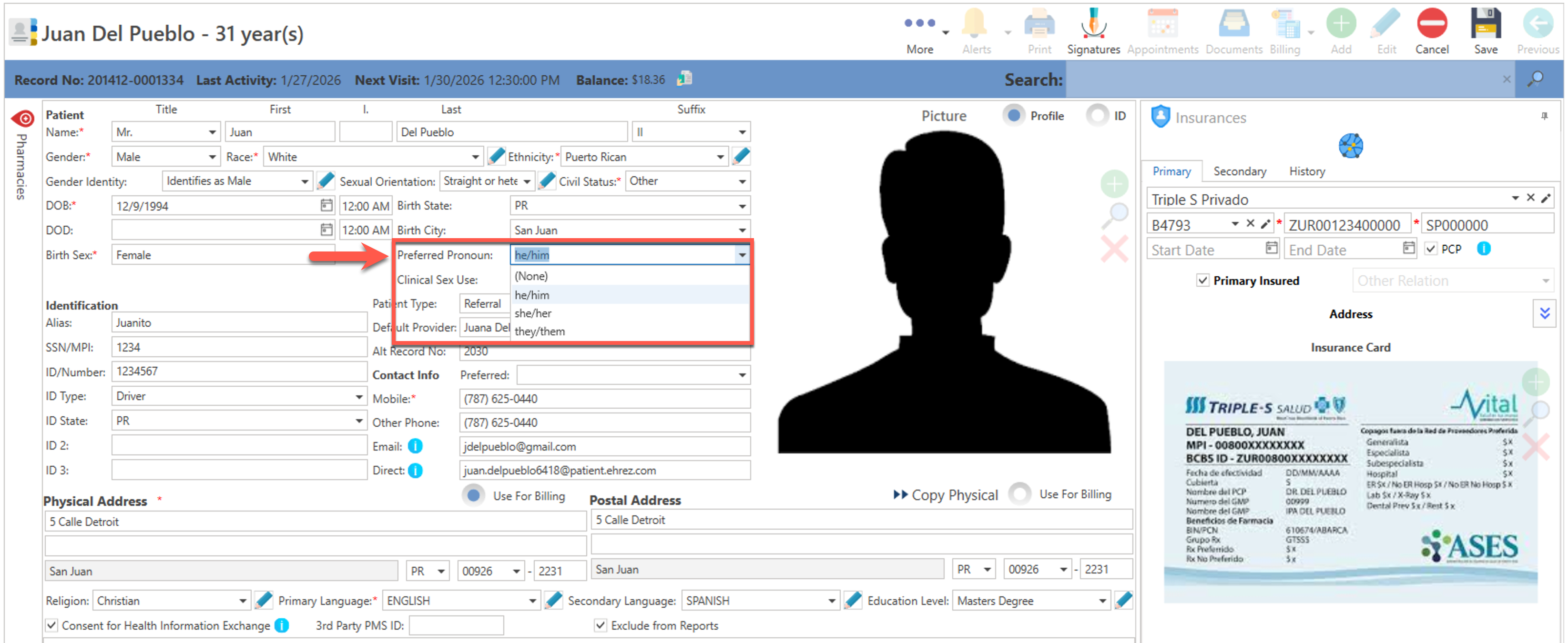Open the insurance History tab
Image resolution: width=1568 pixels, height=643 pixels.
coord(1306,171)
